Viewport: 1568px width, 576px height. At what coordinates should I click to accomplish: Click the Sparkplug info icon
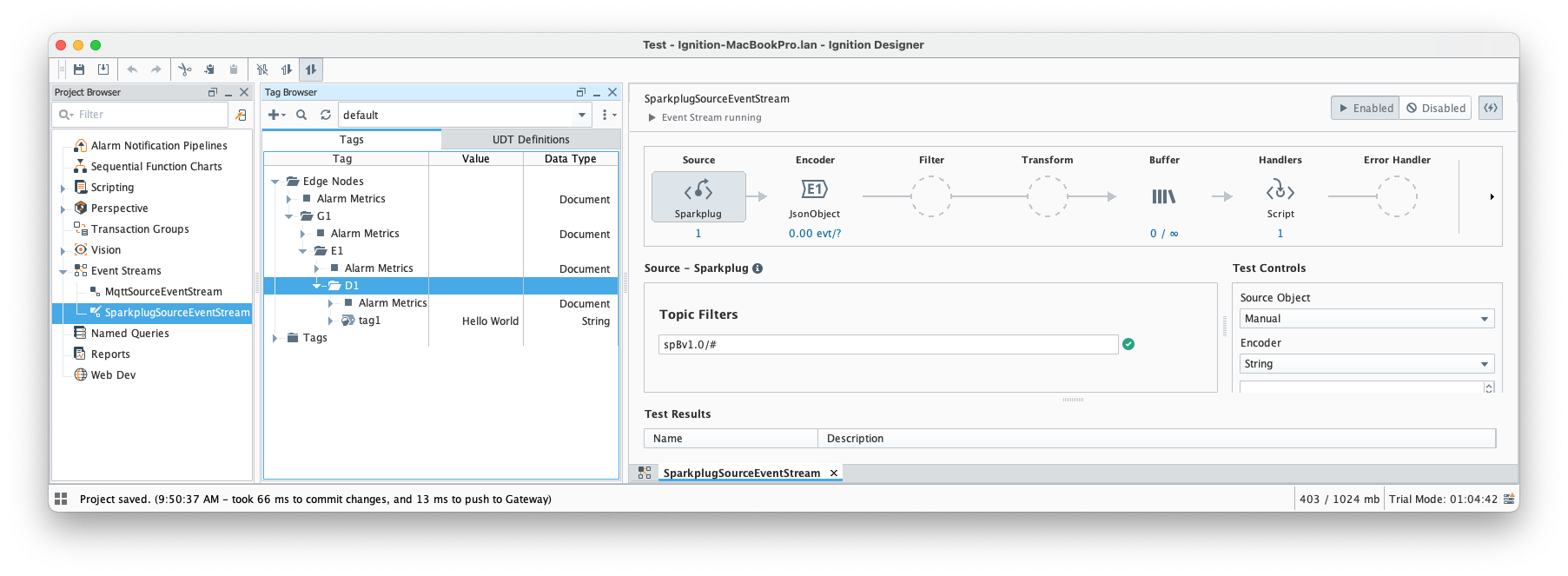click(758, 268)
